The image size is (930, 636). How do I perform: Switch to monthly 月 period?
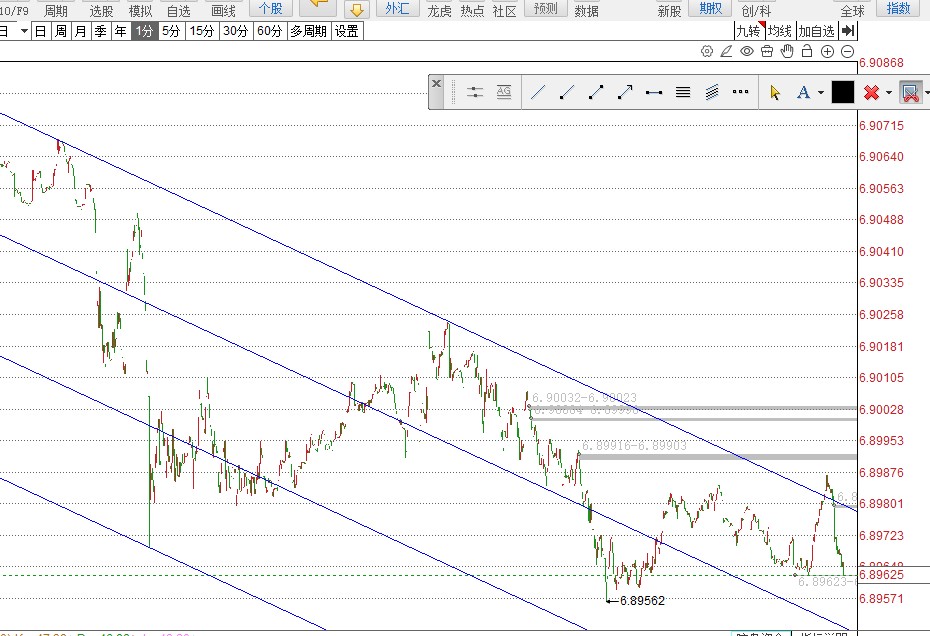click(81, 31)
